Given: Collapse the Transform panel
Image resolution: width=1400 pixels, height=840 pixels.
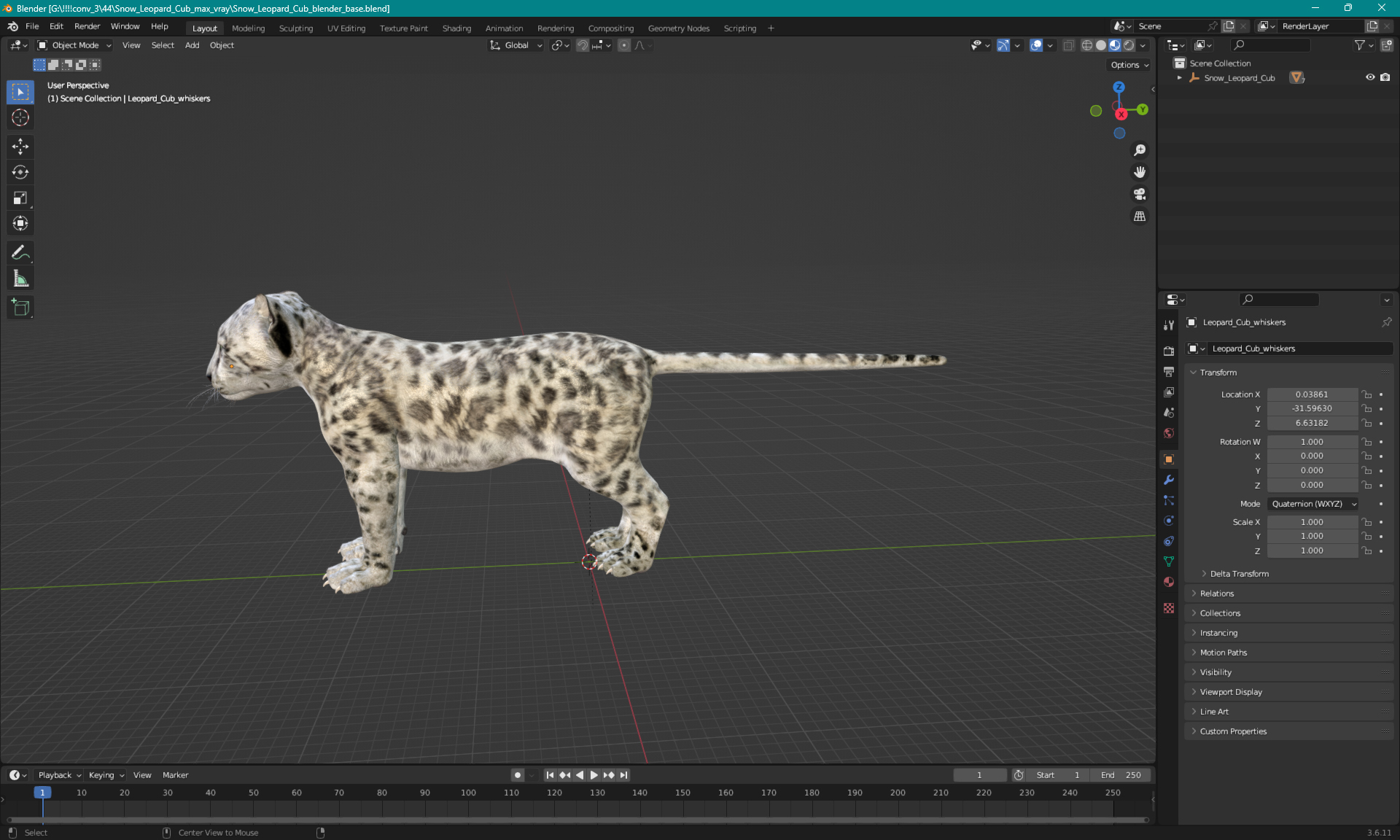Looking at the screenshot, I should click(1218, 373).
